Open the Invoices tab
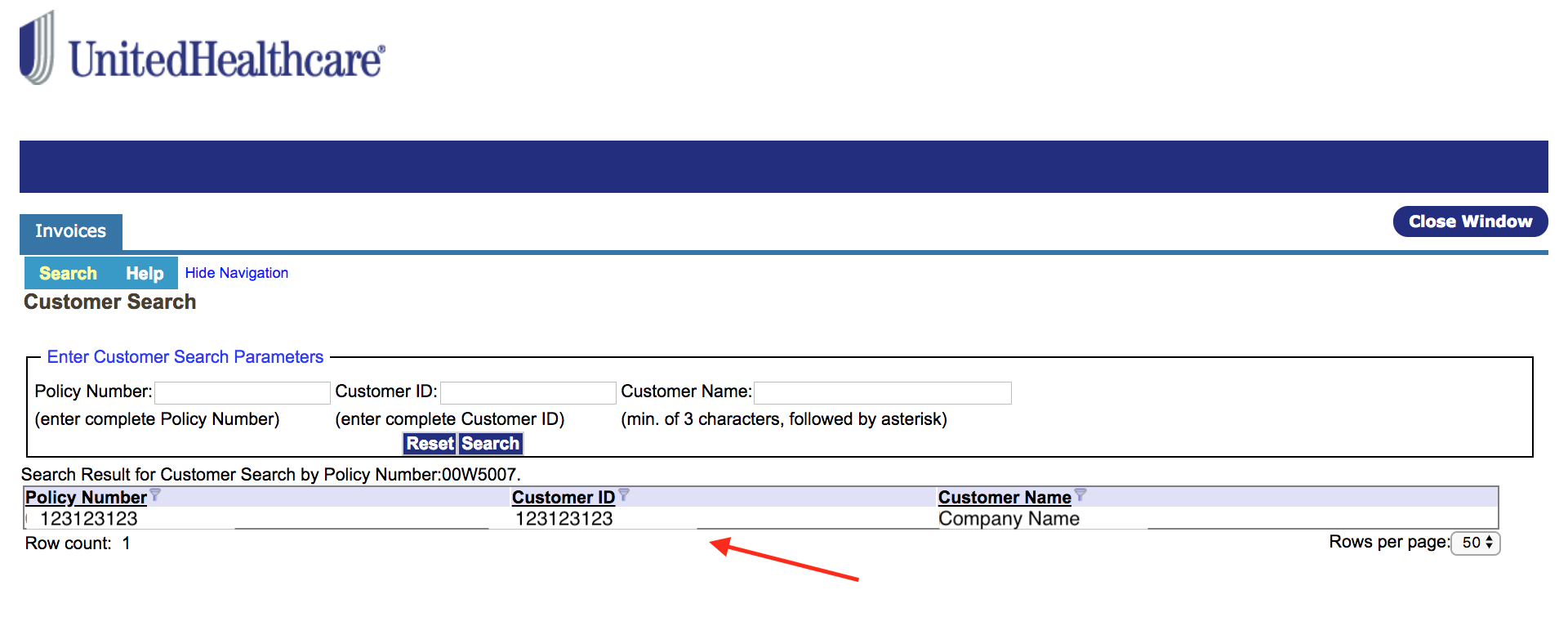Screen dimensions: 1568x644 pyautogui.click(x=71, y=231)
